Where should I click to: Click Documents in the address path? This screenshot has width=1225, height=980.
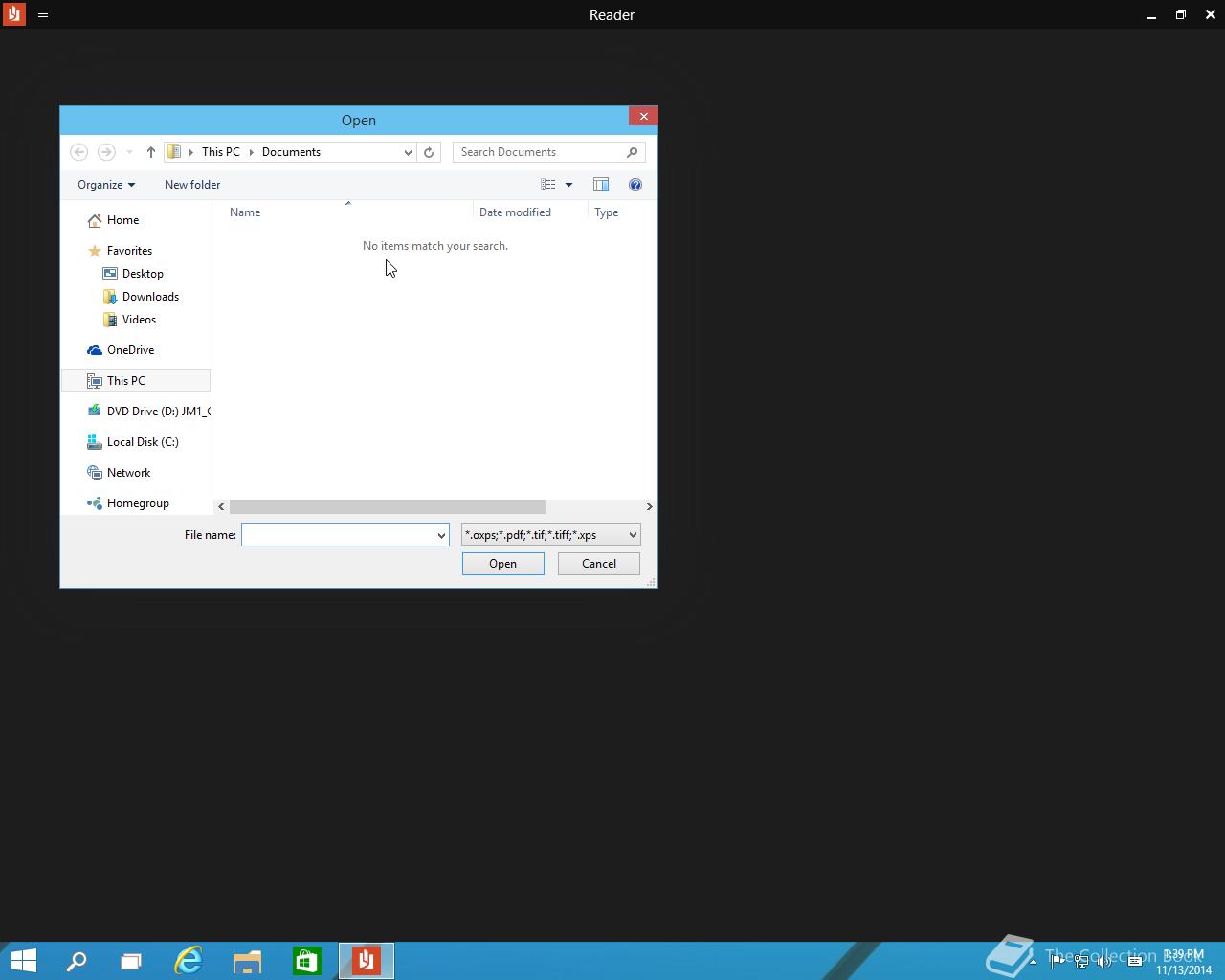291,152
